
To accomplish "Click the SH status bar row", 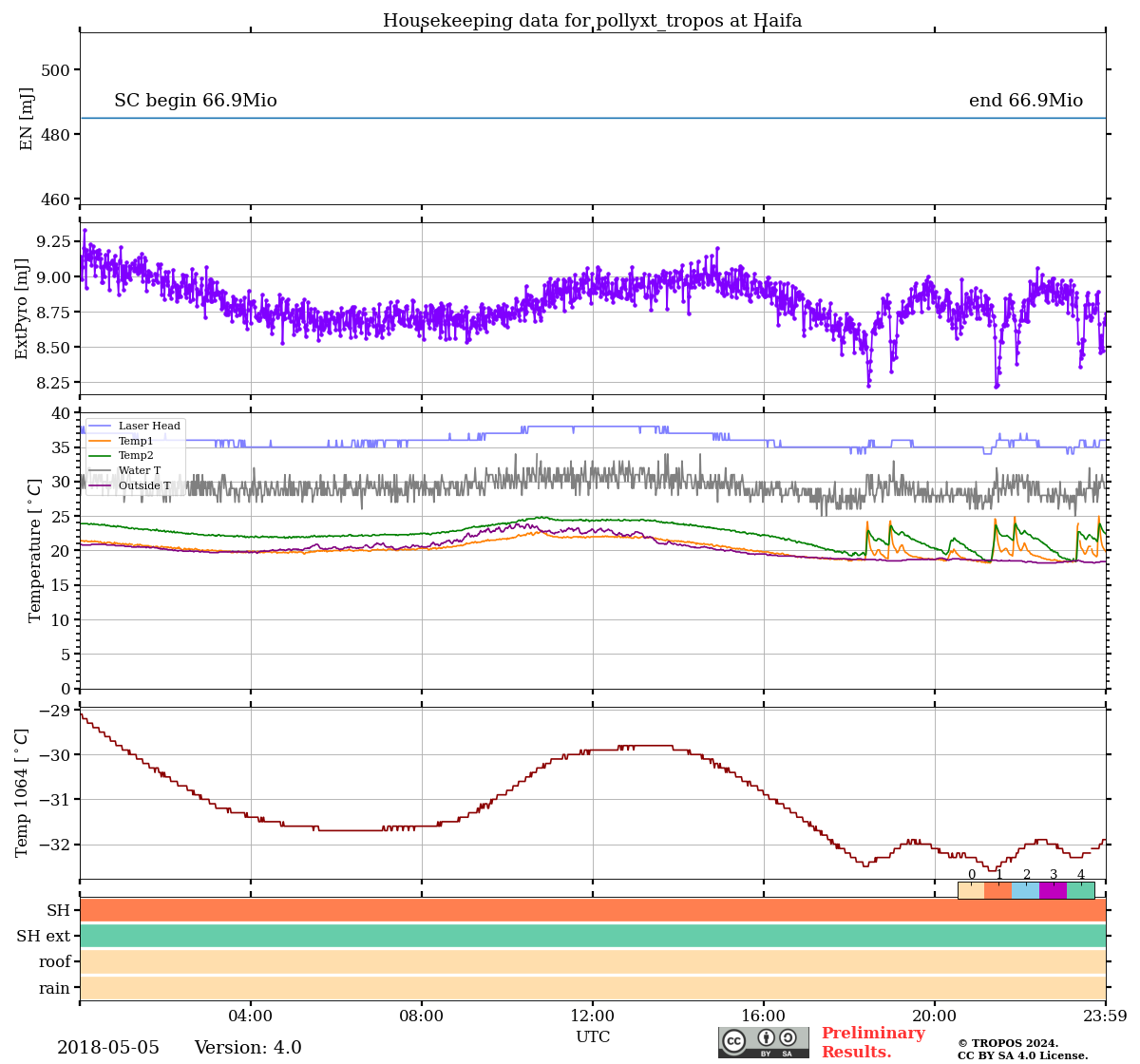I will pyautogui.click(x=593, y=910).
